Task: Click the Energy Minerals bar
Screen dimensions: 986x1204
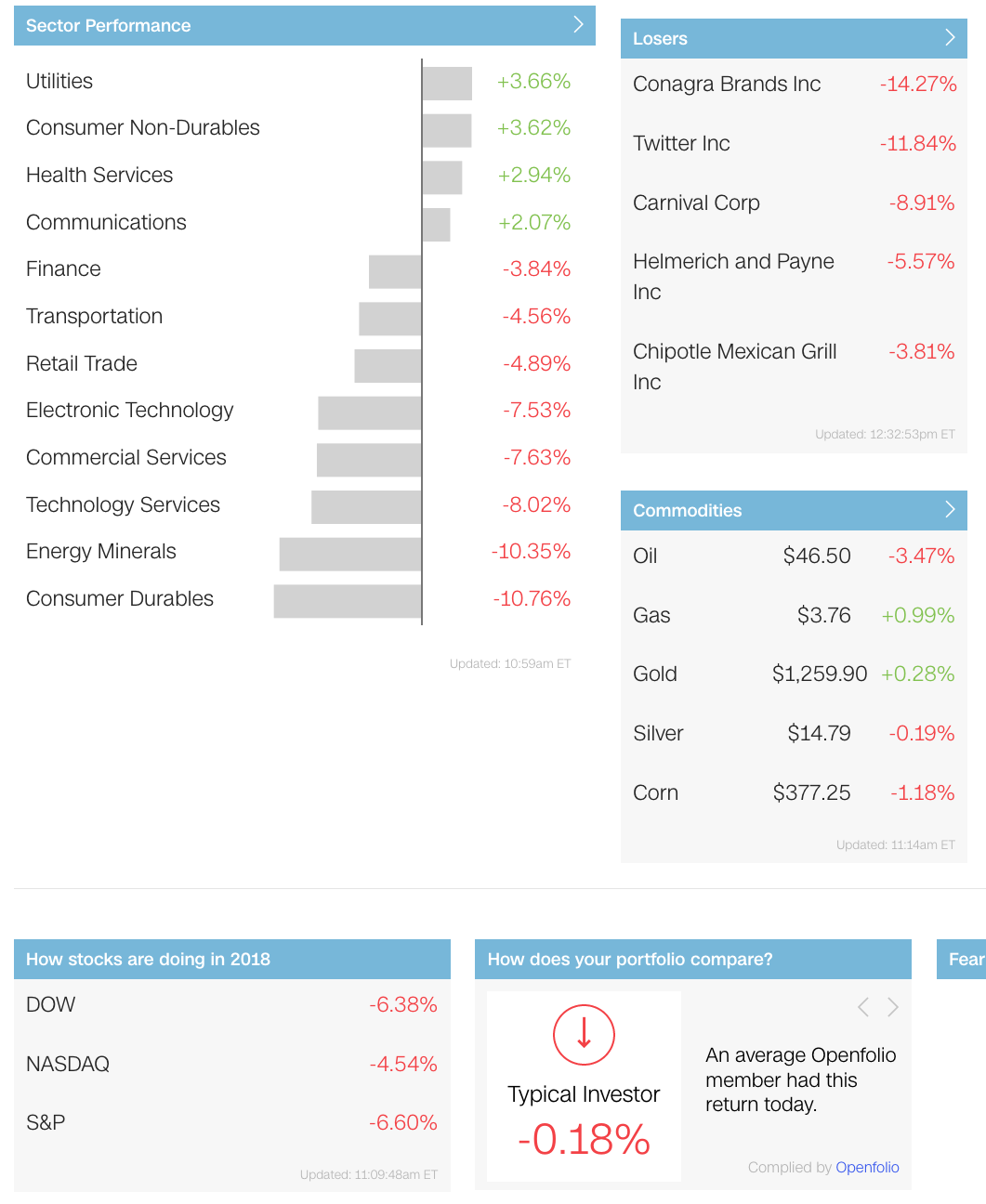Action: coord(350,554)
